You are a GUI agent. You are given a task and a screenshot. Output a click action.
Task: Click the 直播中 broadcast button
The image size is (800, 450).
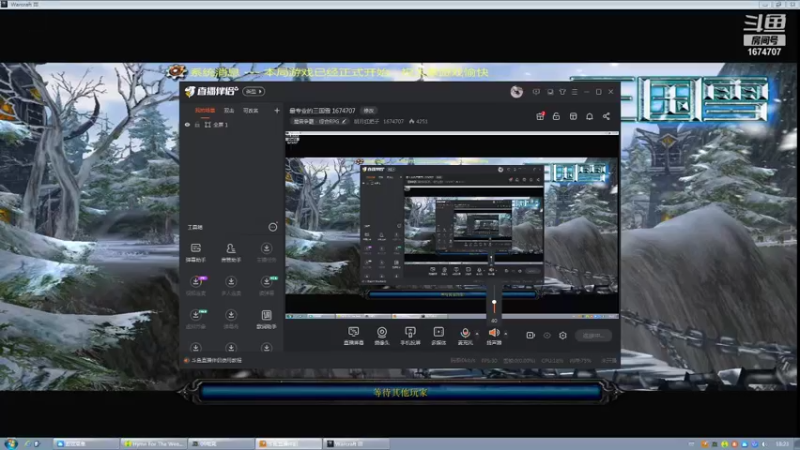pos(593,335)
